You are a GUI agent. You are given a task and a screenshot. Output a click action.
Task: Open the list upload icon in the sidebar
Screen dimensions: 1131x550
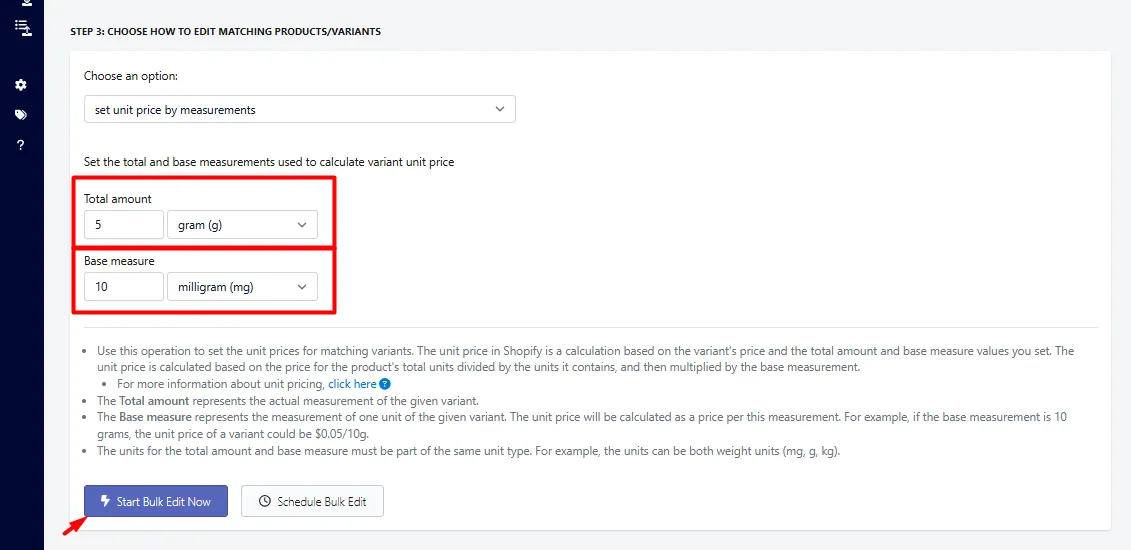coord(23,27)
